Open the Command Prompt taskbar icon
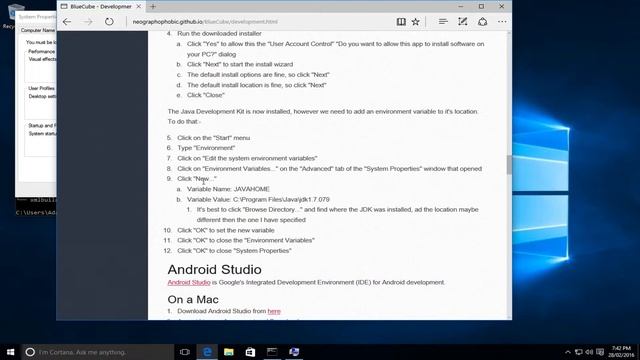Screen dimensions: 640x360 point(272,352)
